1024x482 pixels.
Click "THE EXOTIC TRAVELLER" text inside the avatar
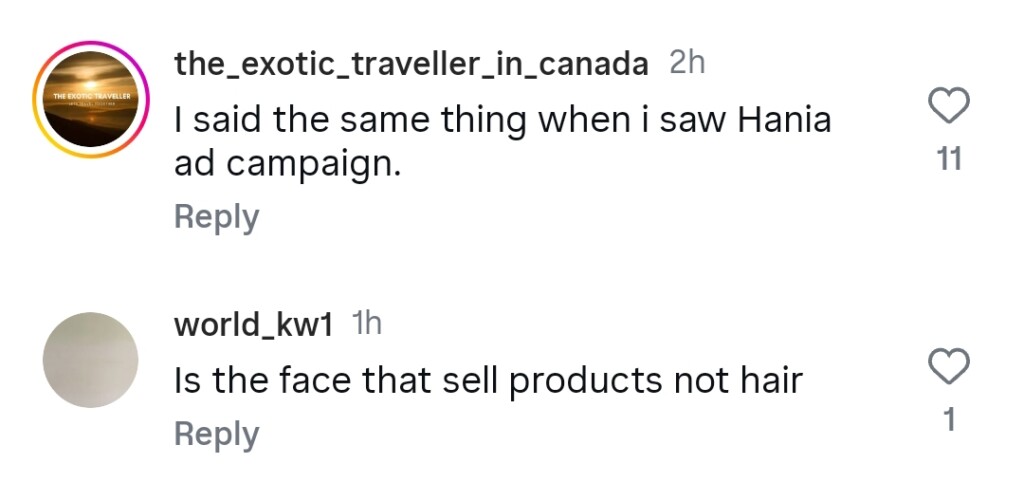(x=92, y=95)
